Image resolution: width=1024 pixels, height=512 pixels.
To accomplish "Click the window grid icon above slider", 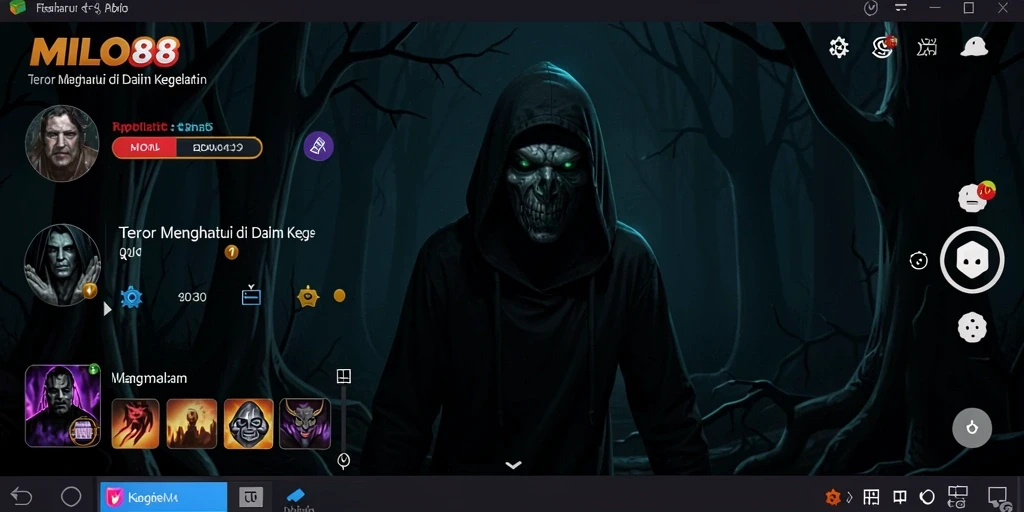I will pyautogui.click(x=344, y=376).
